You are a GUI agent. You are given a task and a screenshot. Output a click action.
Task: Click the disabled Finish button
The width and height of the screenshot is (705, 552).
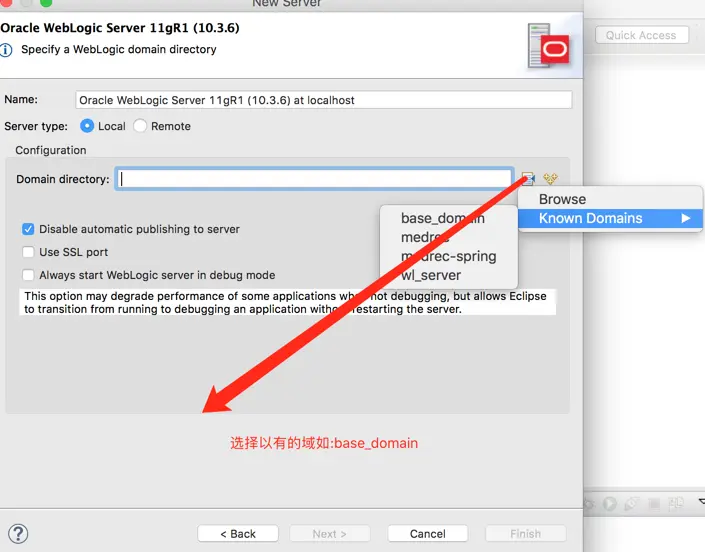click(x=525, y=534)
